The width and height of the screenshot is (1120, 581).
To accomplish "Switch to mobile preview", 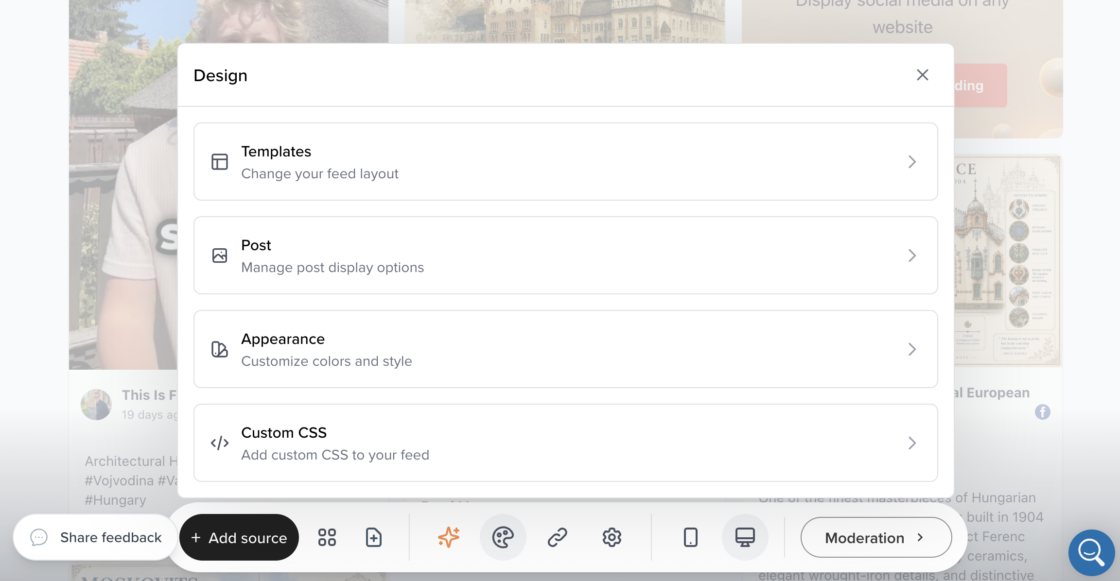I will (x=690, y=537).
